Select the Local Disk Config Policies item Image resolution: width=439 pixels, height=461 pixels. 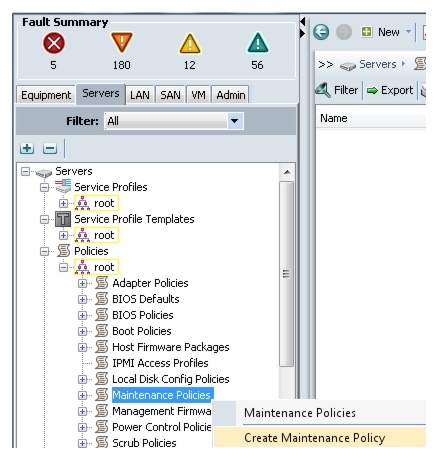tap(171, 379)
